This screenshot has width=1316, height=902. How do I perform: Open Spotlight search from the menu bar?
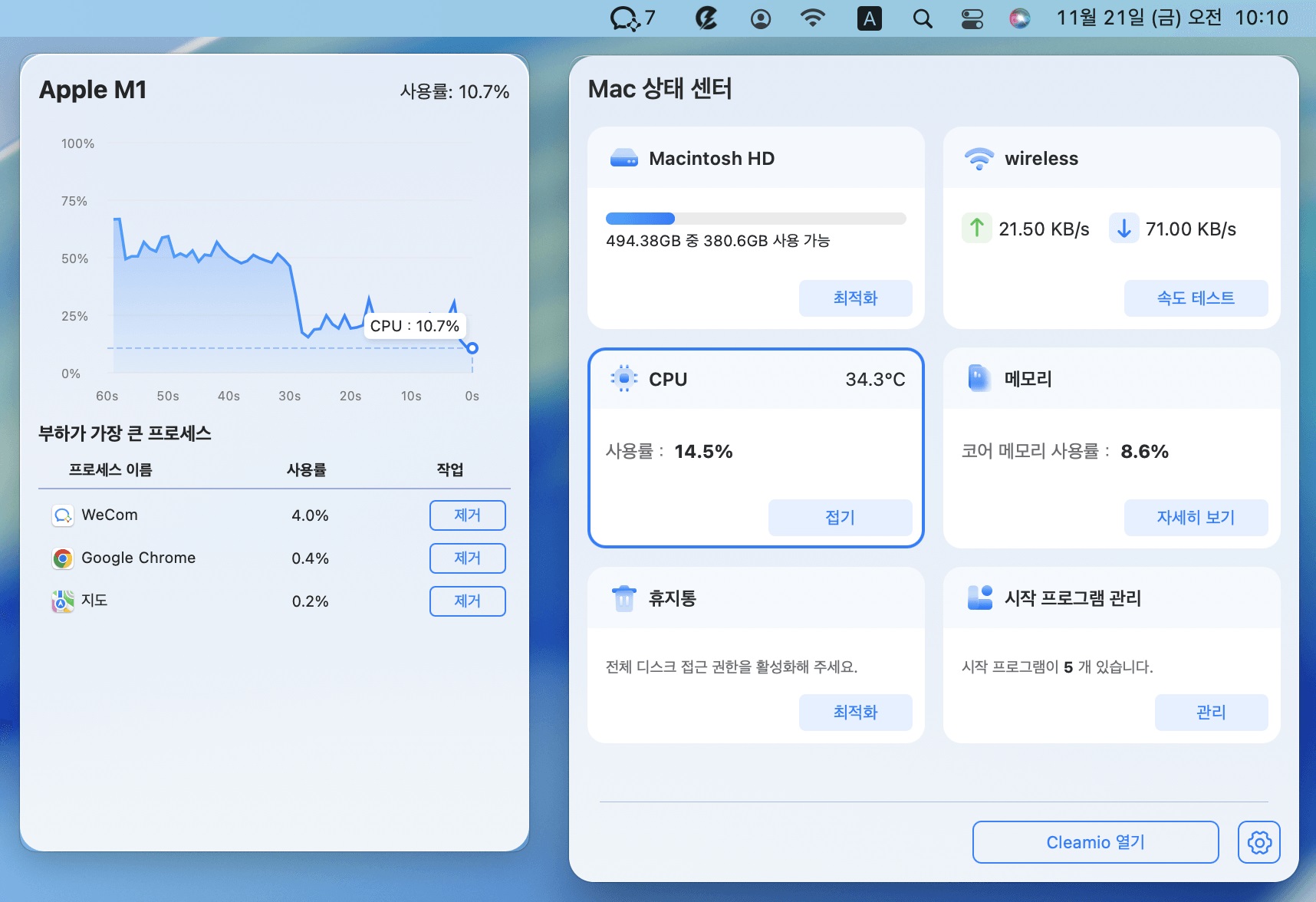(x=923, y=18)
